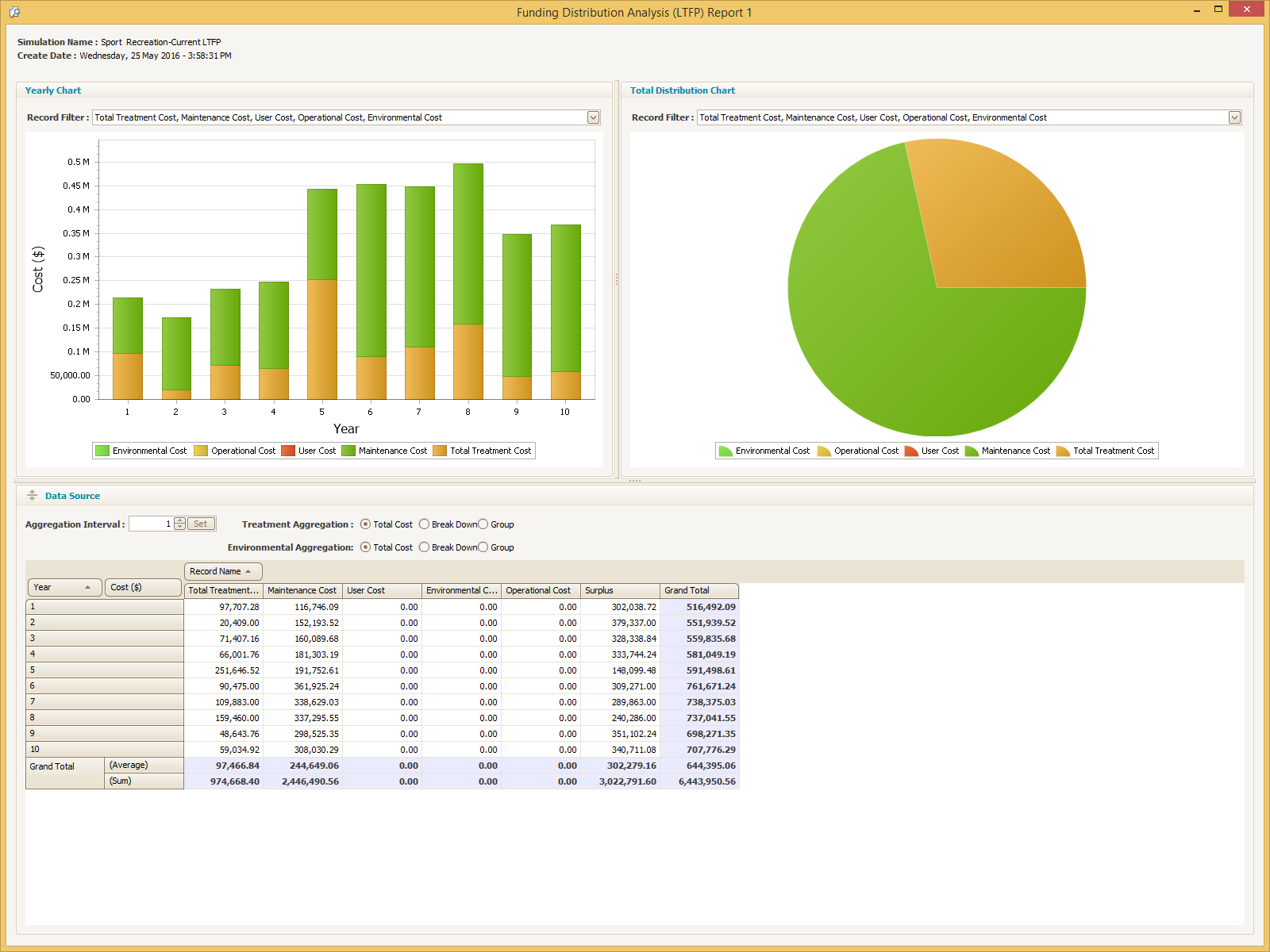Click the Aggregation Interval input field
This screenshot has height=952, width=1270.
pos(151,524)
